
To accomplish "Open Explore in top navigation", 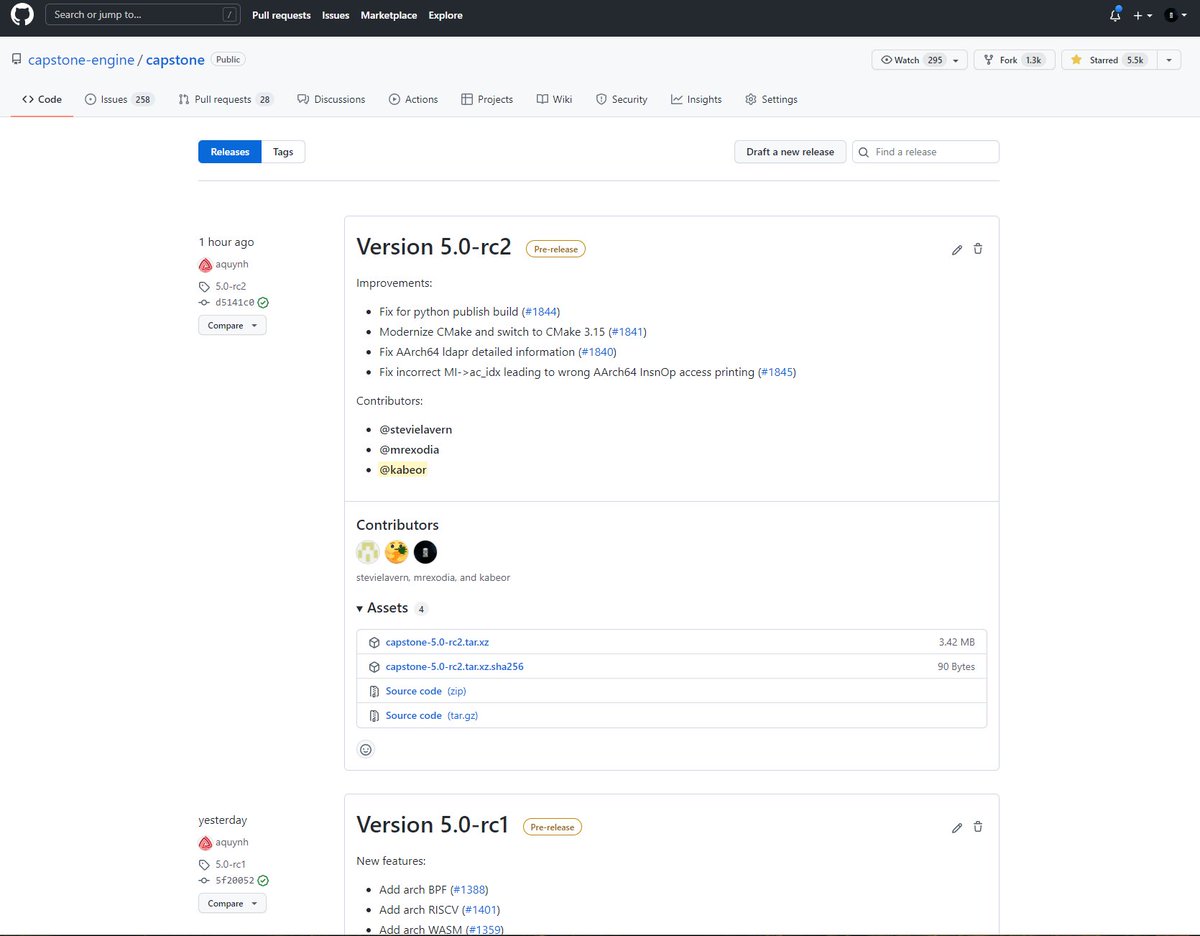I will (446, 15).
